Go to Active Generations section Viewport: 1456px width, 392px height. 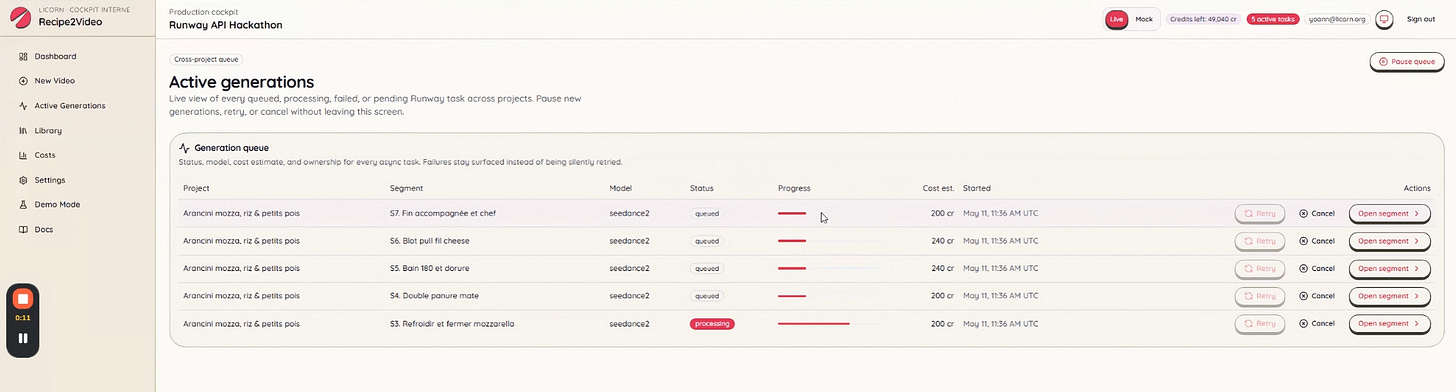click(x=69, y=106)
